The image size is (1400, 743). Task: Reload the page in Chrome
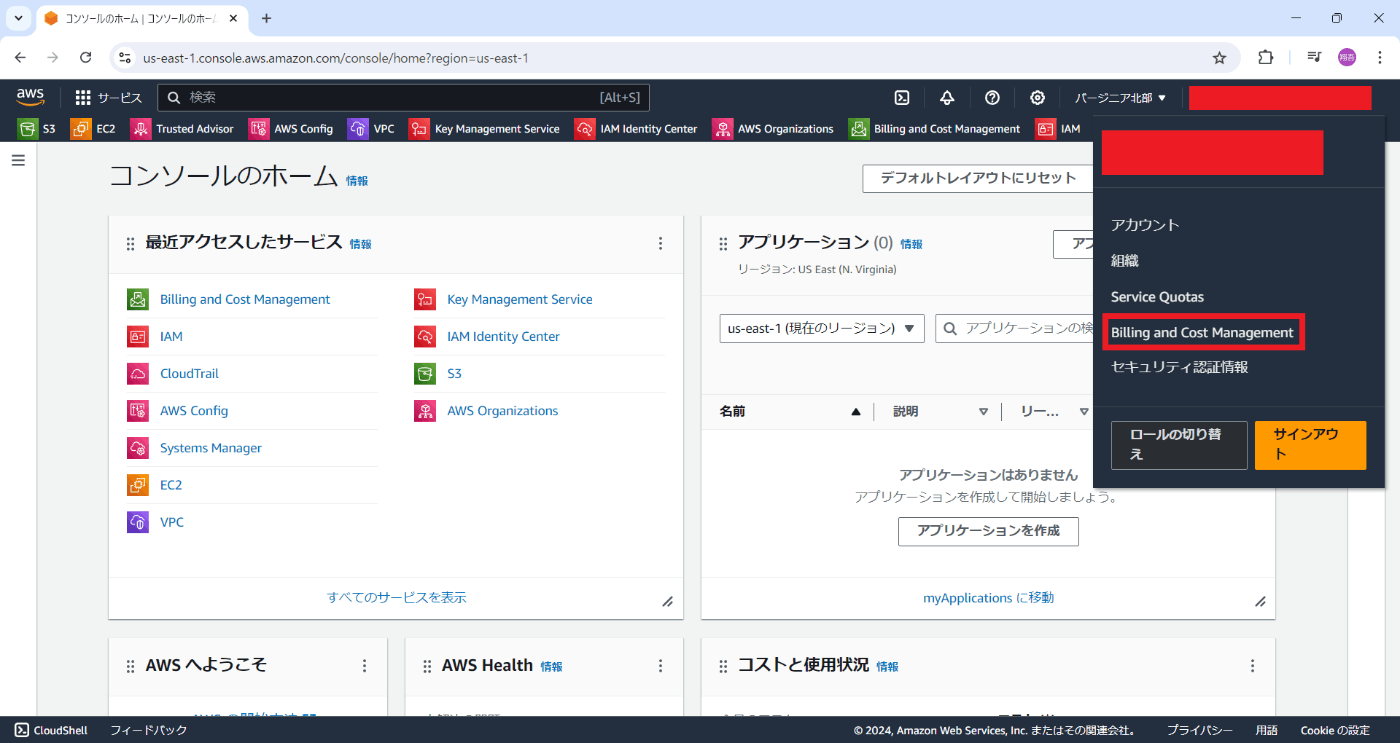click(86, 58)
